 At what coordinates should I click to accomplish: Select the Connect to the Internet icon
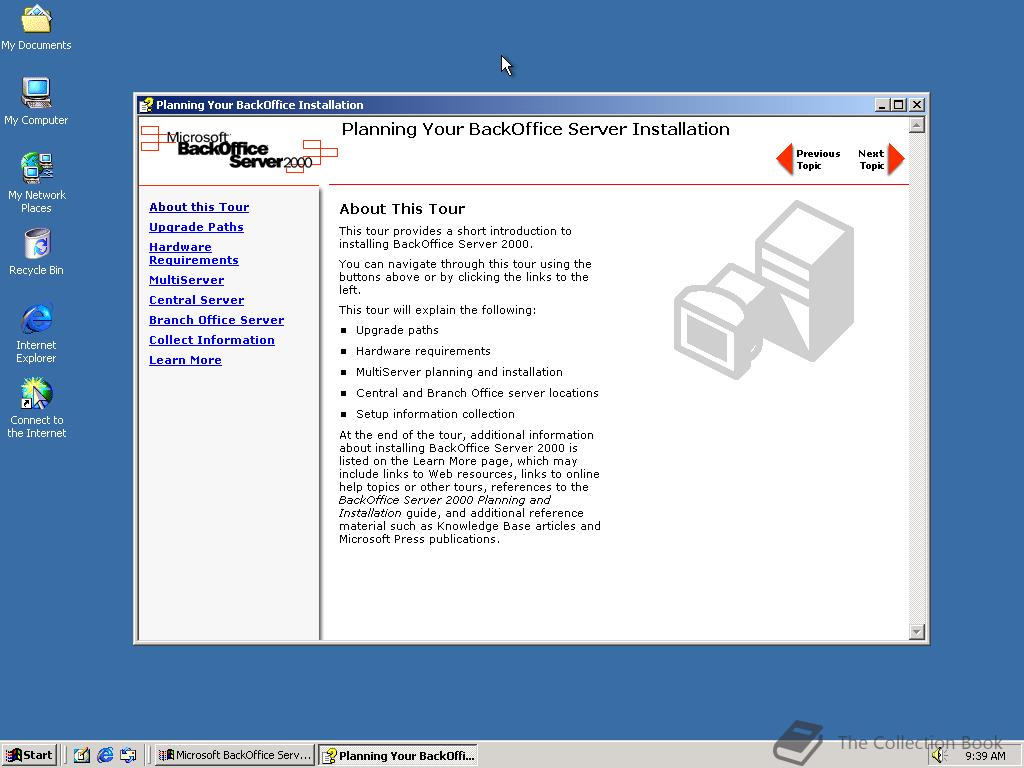click(36, 408)
